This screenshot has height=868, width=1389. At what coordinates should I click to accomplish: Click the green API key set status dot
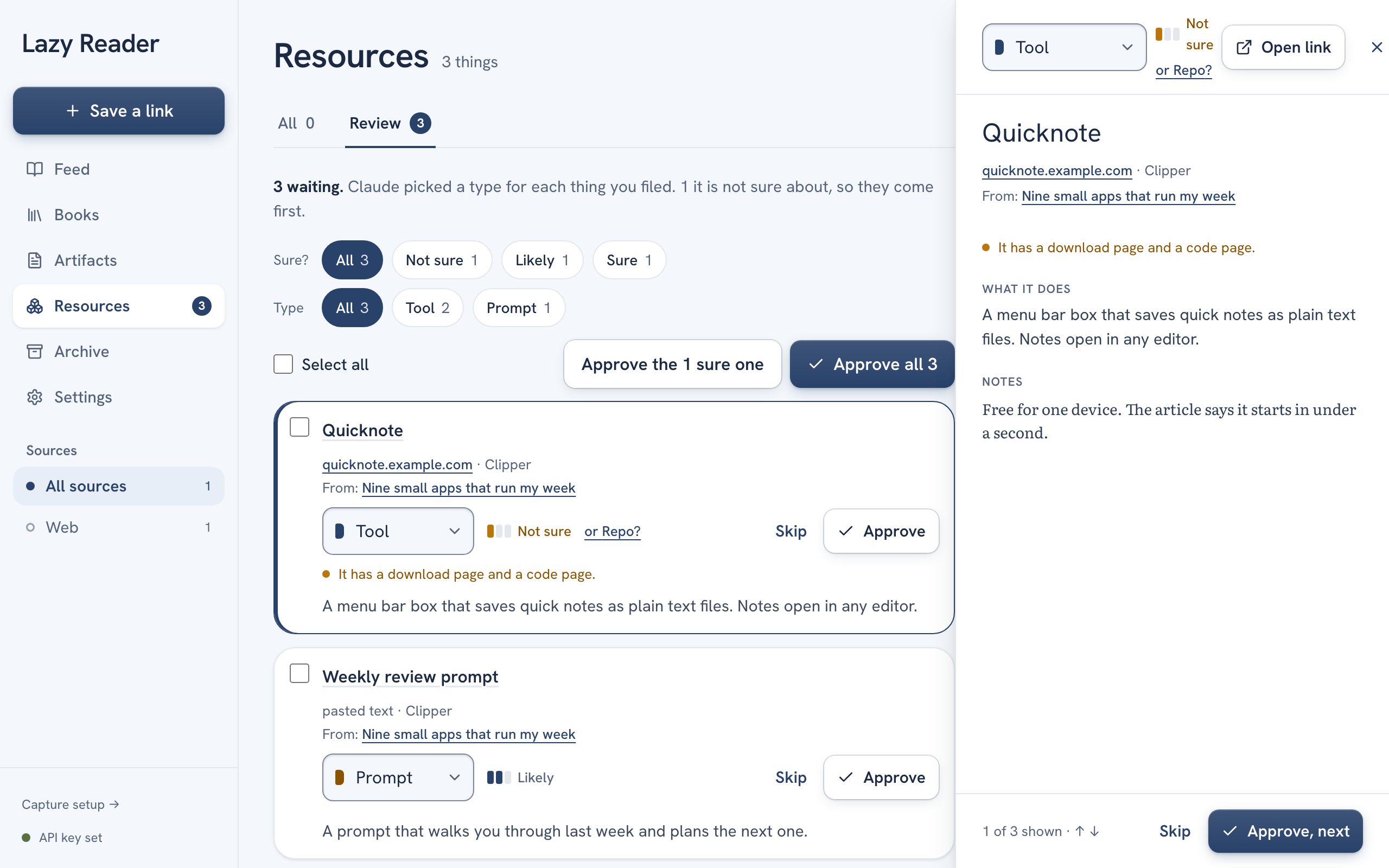click(x=26, y=837)
